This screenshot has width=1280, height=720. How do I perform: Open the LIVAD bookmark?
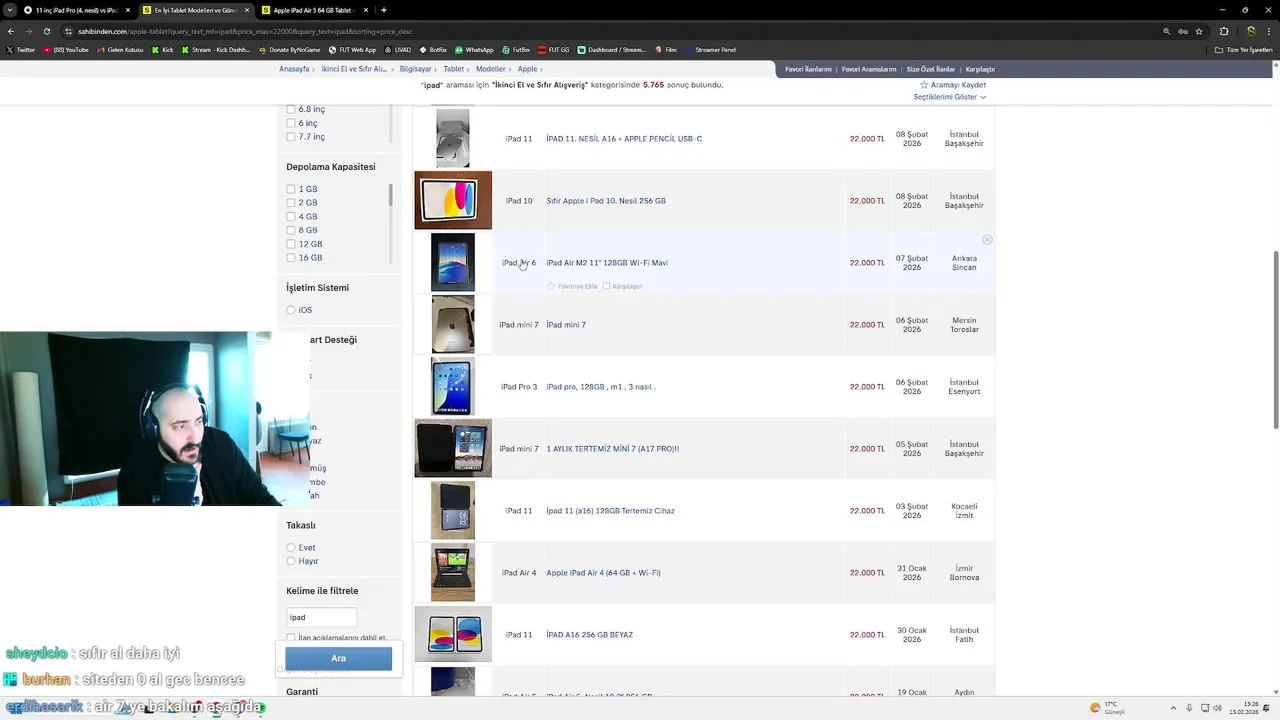[398, 49]
